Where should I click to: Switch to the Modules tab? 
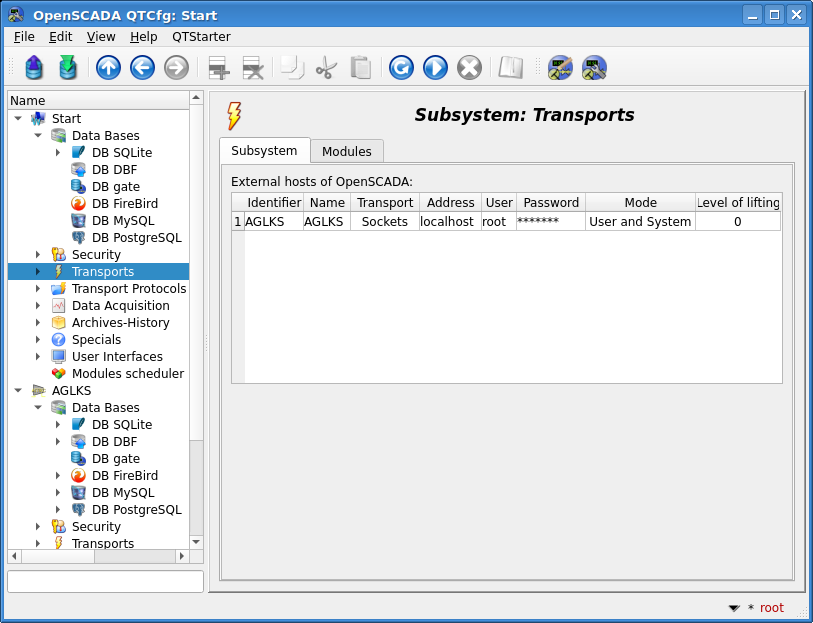346,151
